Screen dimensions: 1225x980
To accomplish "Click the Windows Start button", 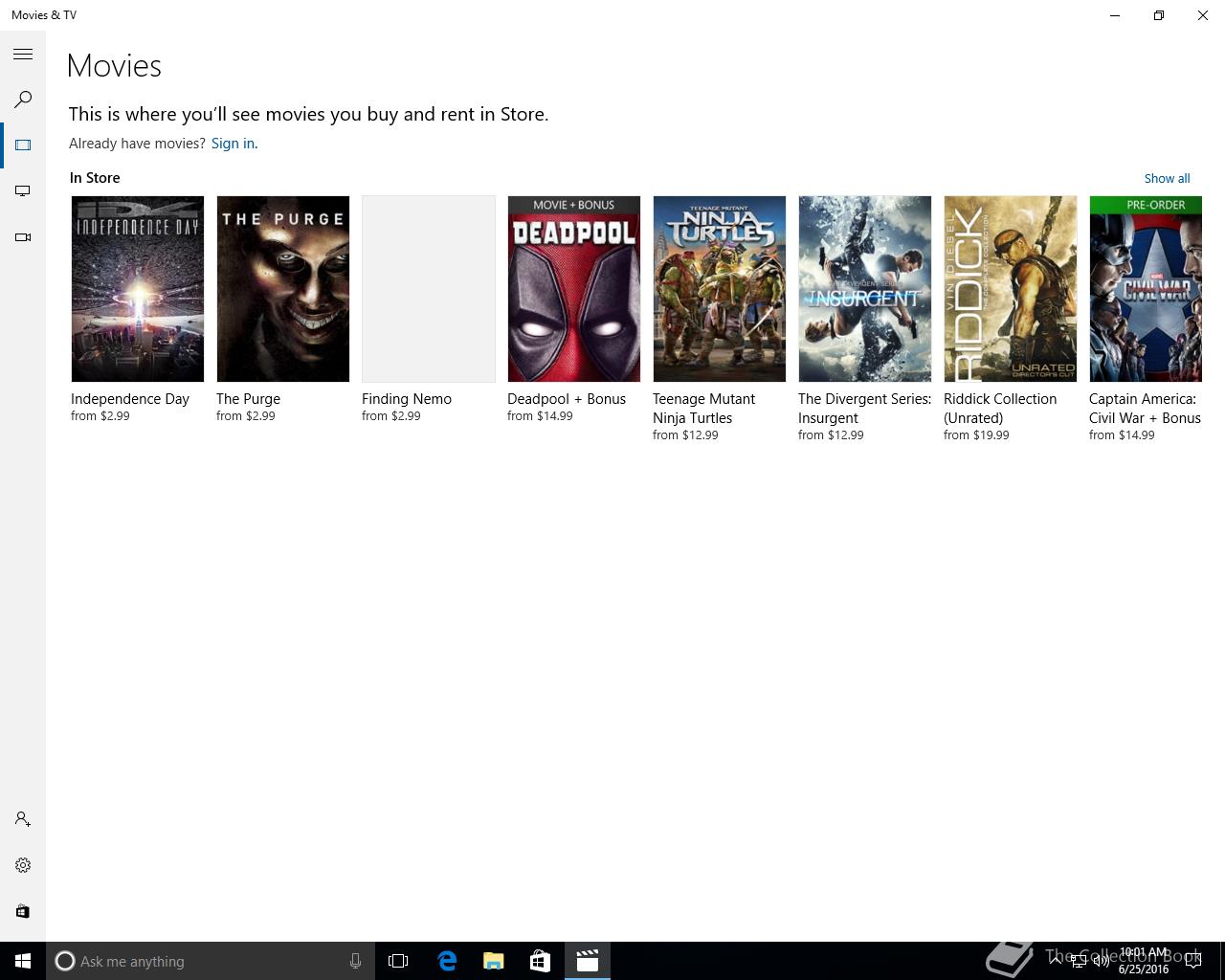I will [x=23, y=961].
